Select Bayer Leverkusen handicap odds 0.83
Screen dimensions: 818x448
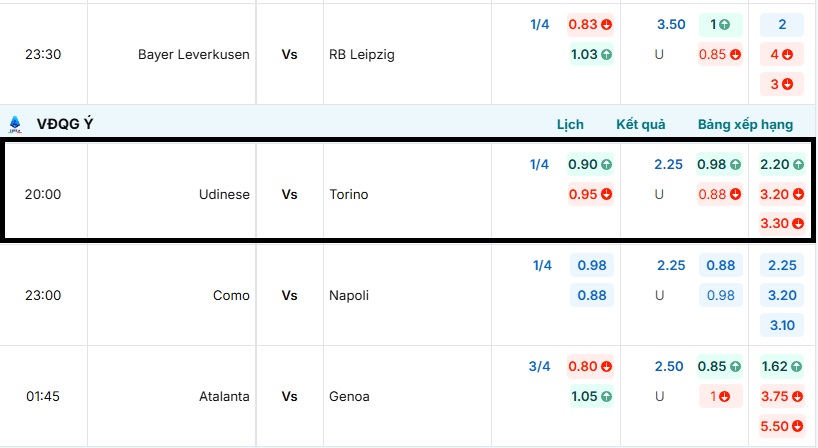[590, 25]
